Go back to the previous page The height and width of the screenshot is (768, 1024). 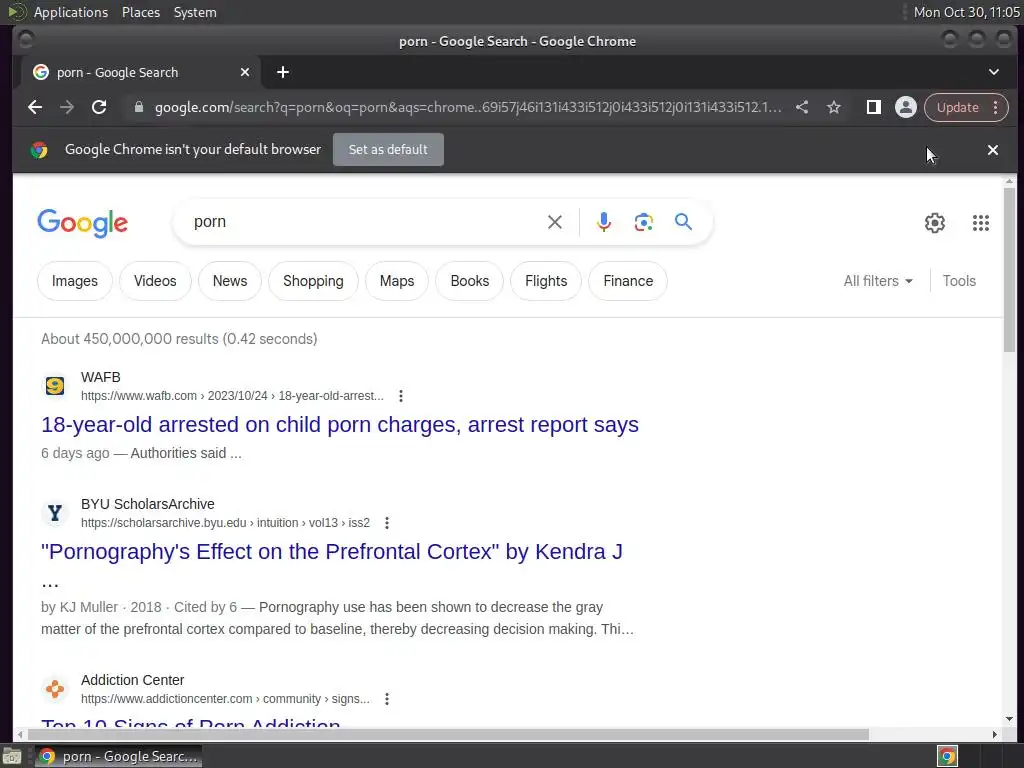pyautogui.click(x=35, y=108)
